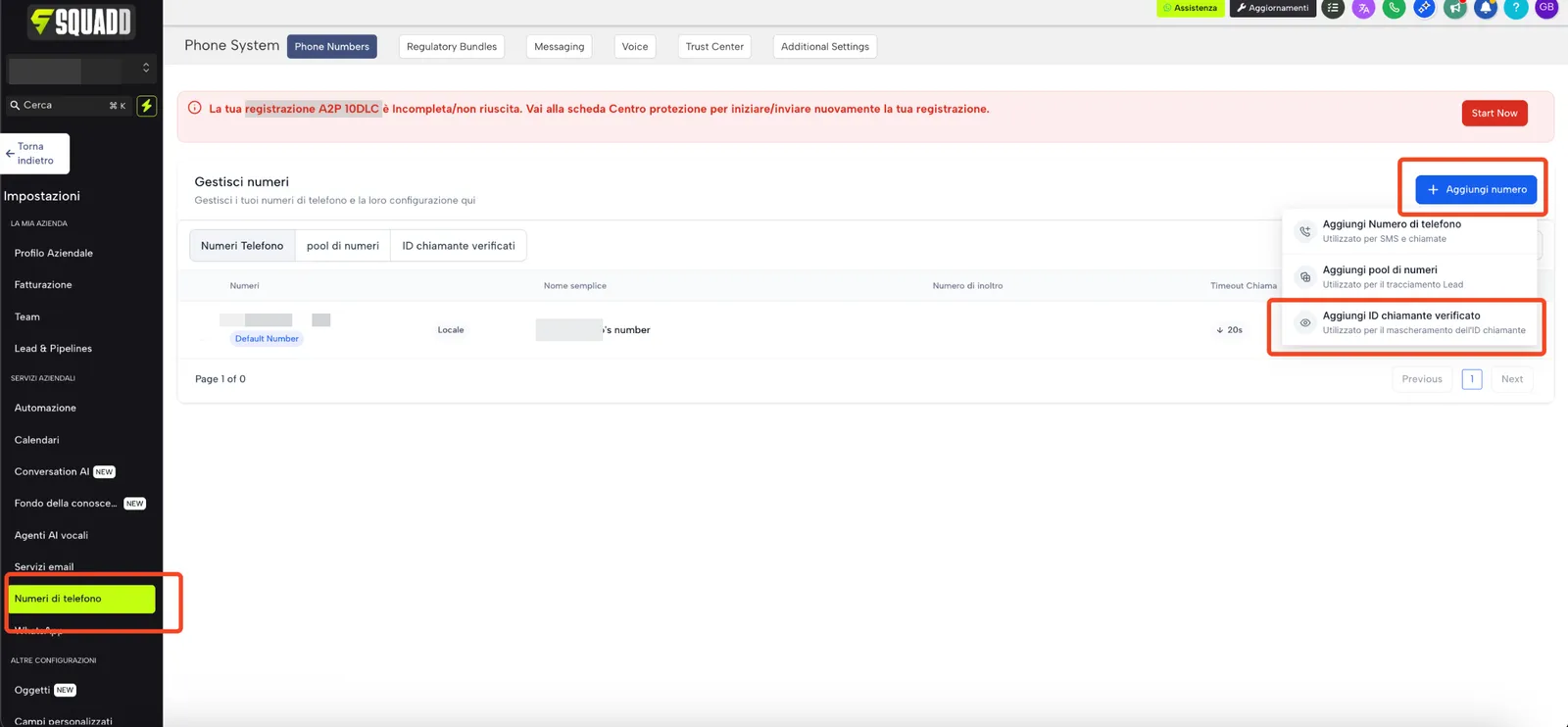Click the Squadd logo
The width and height of the screenshot is (1568, 727).
click(81, 22)
